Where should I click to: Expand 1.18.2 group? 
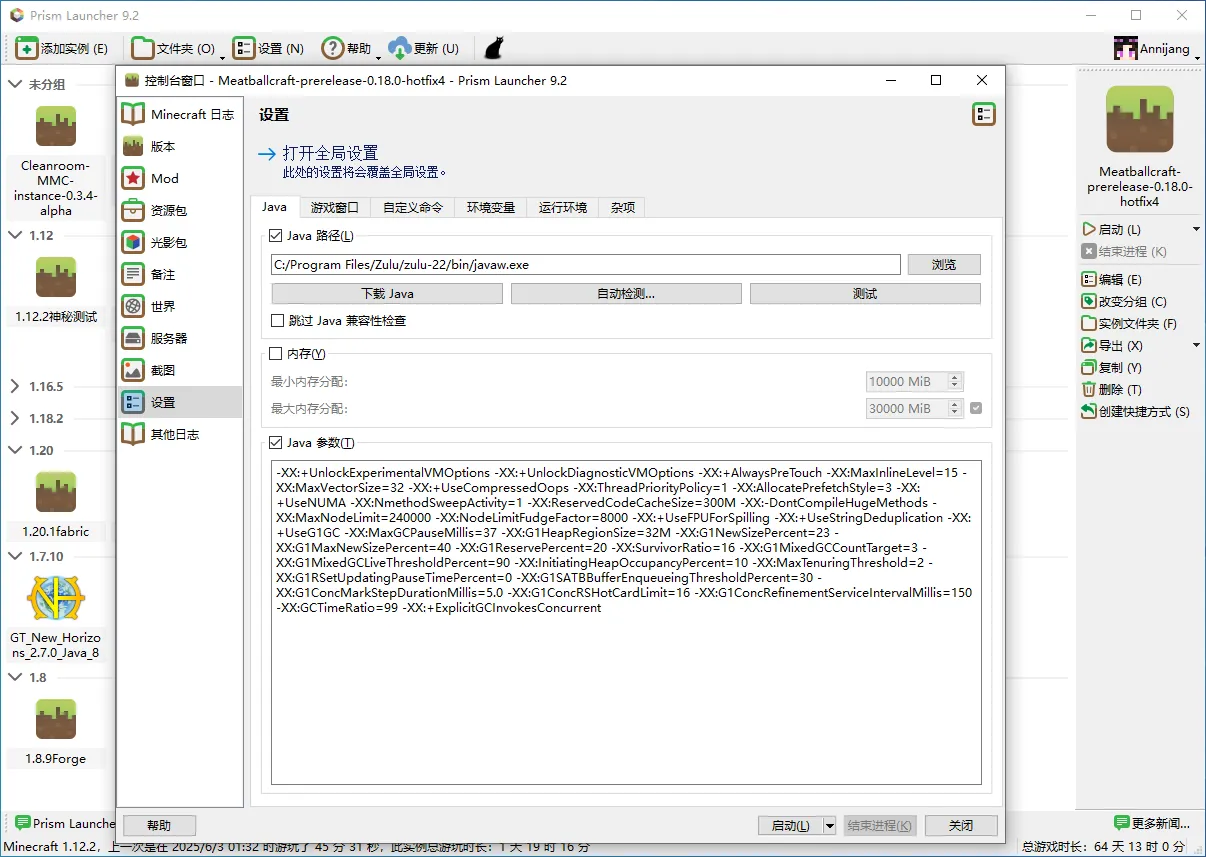15,418
